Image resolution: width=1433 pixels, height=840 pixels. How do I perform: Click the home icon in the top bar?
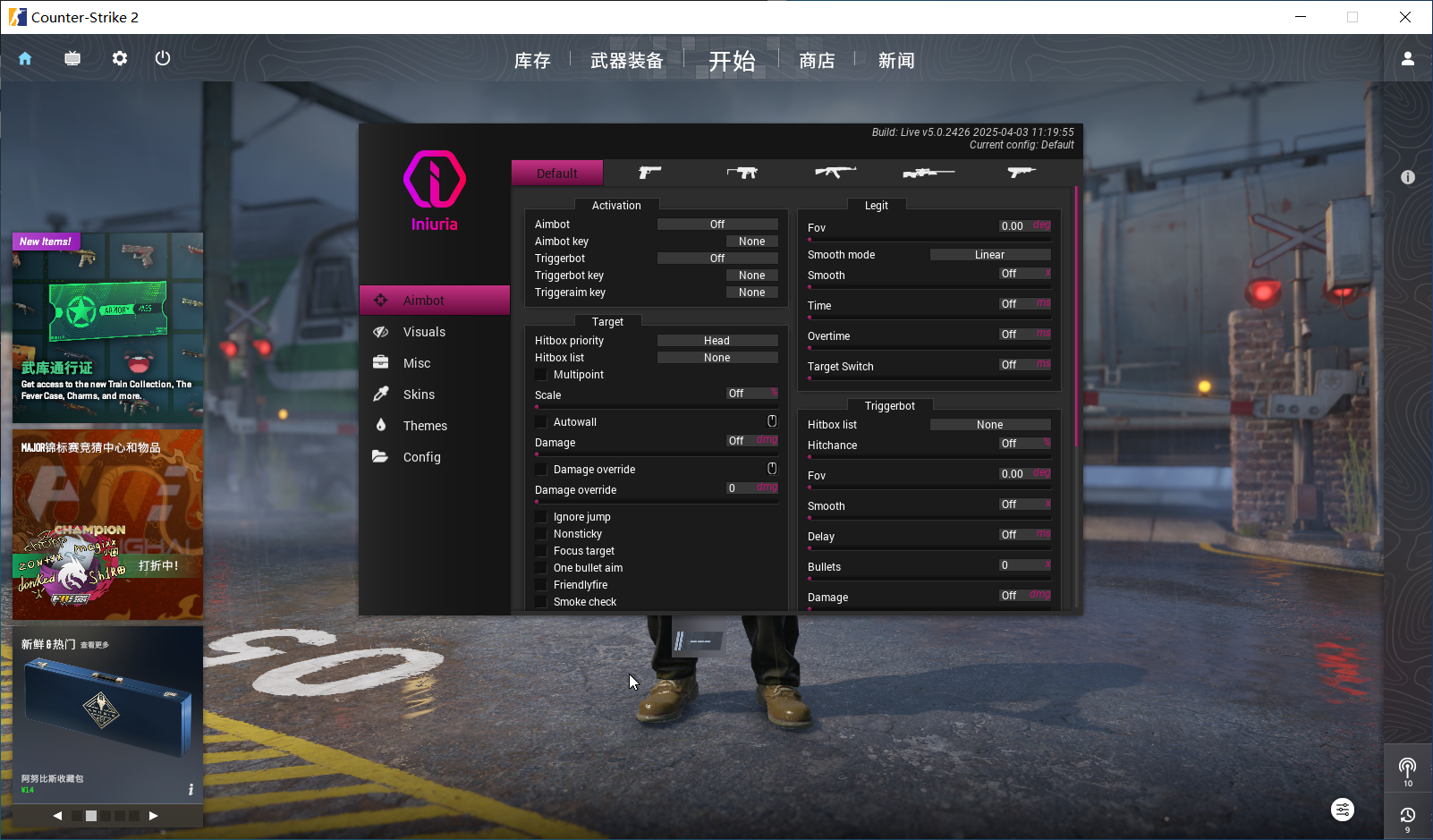[x=25, y=59]
